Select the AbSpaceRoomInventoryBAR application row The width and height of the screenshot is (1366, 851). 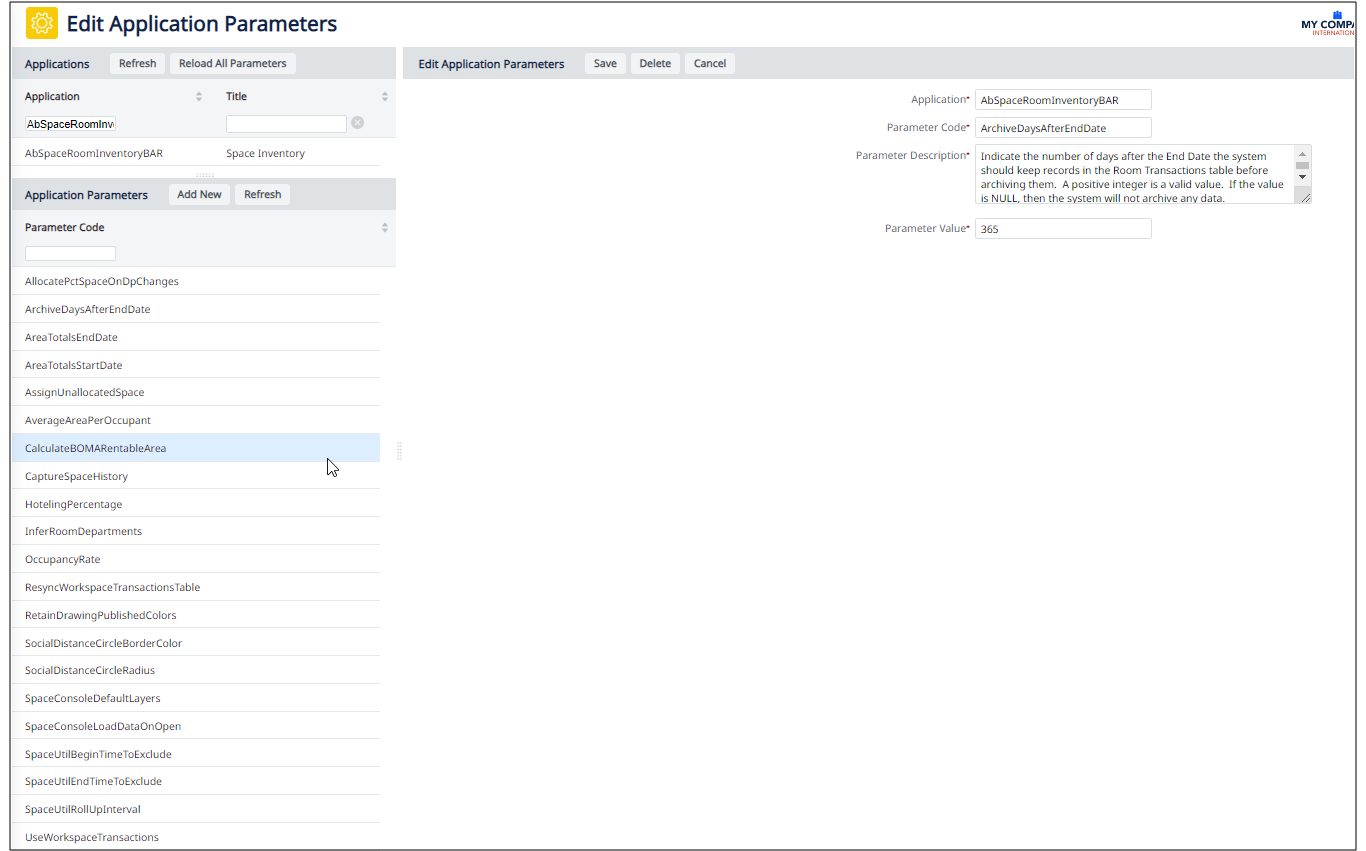[x=94, y=154]
